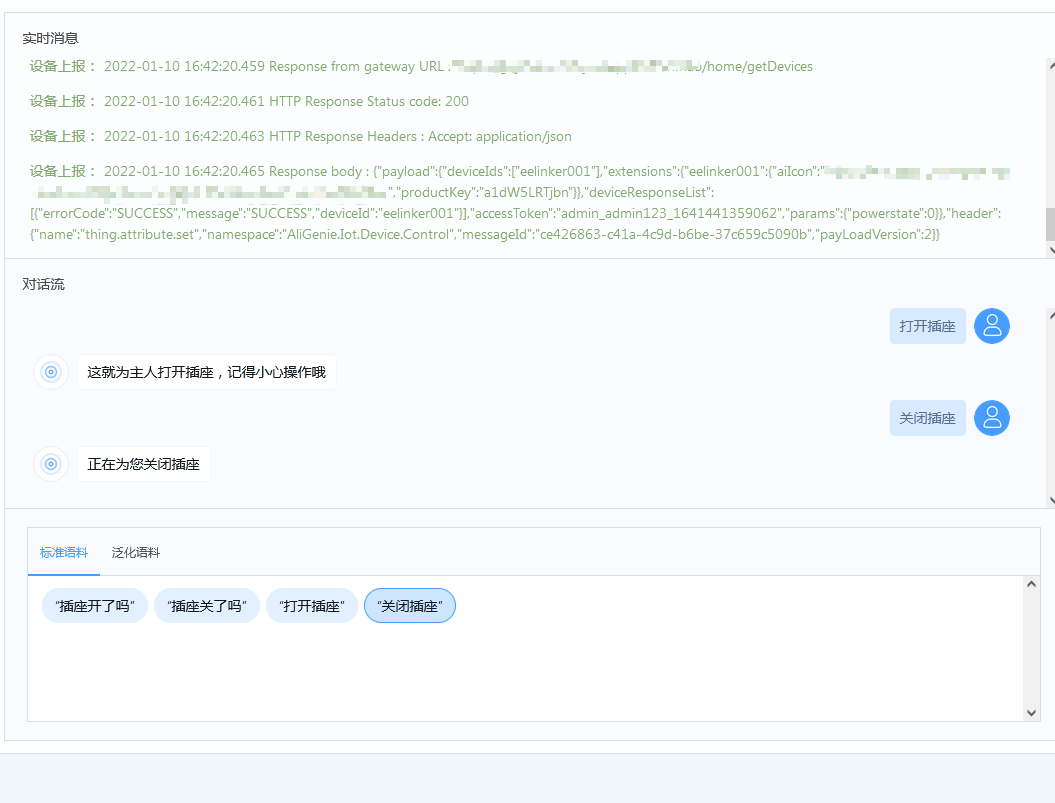Click the log line HTTP Response Status code: 200
The height and width of the screenshot is (803, 1055).
(x=249, y=101)
